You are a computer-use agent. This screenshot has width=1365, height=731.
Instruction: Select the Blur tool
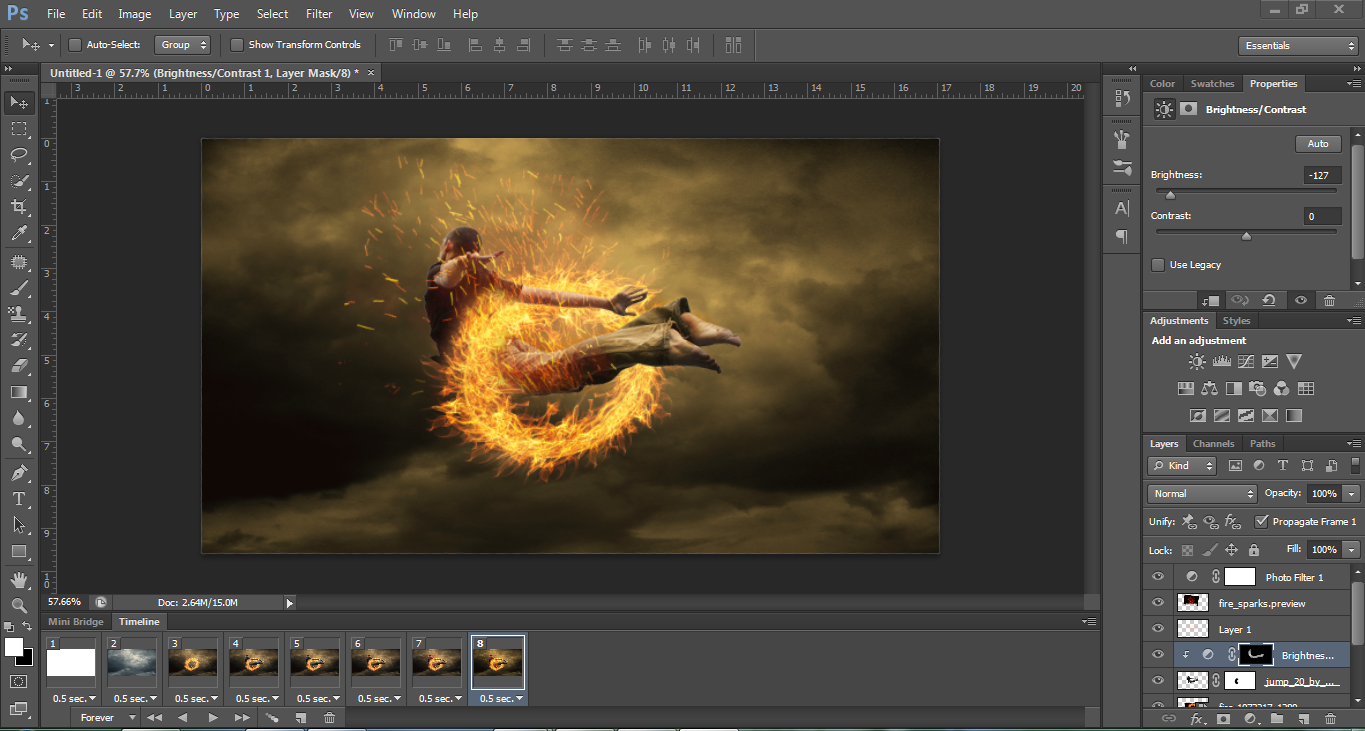pos(19,418)
